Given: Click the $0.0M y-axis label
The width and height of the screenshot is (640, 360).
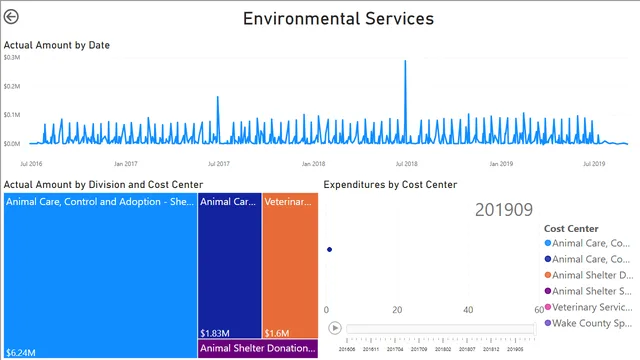Looking at the screenshot, I should pyautogui.click(x=12, y=144).
